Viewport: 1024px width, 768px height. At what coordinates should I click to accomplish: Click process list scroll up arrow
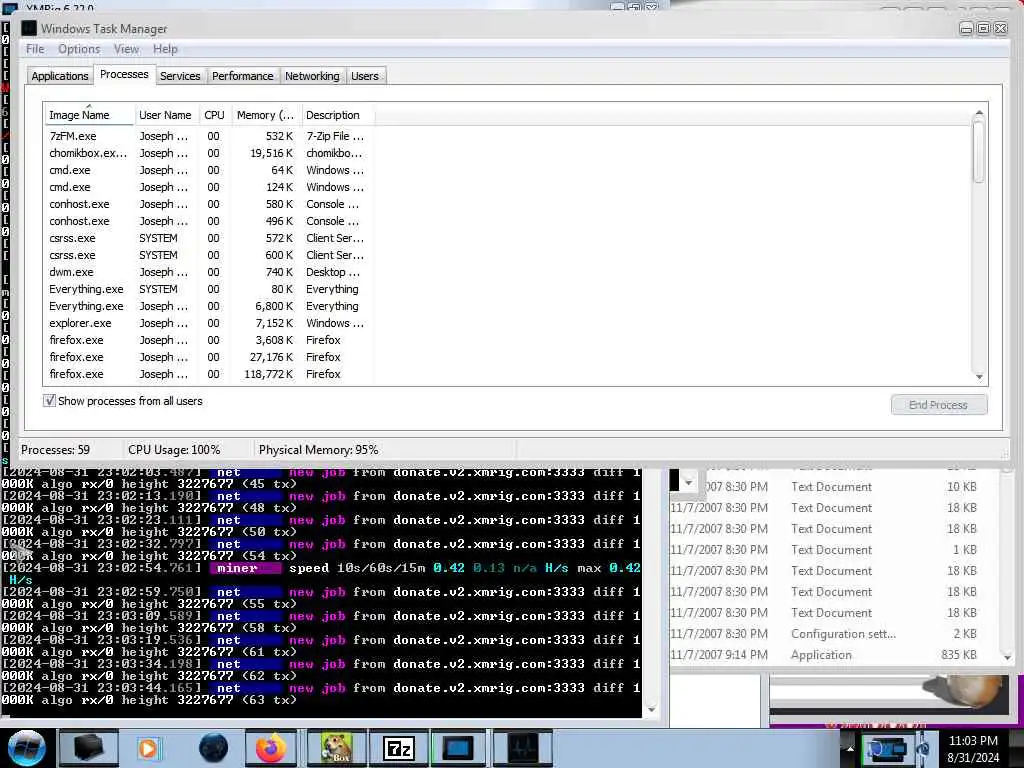[x=978, y=113]
